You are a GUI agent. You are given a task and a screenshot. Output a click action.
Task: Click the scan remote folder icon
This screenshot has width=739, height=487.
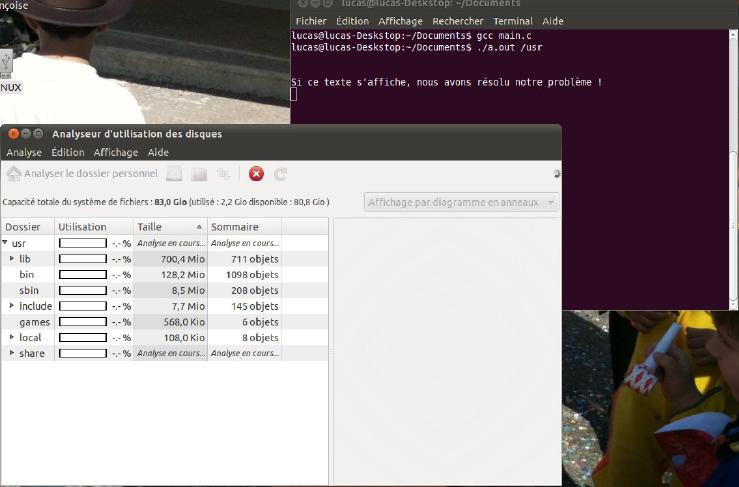[224, 174]
